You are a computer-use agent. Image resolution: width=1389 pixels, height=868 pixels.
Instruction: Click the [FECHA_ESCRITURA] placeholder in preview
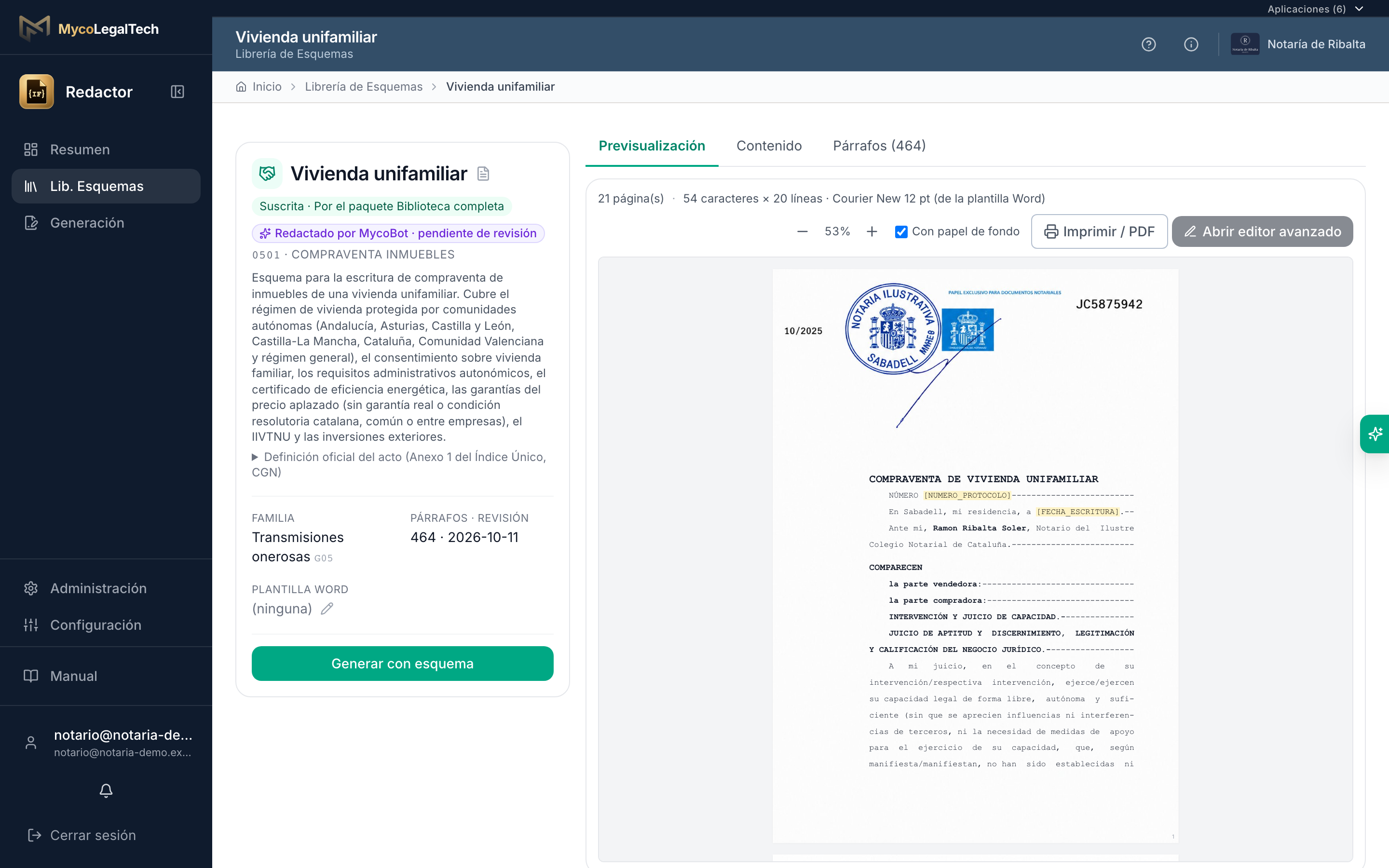point(1078,512)
